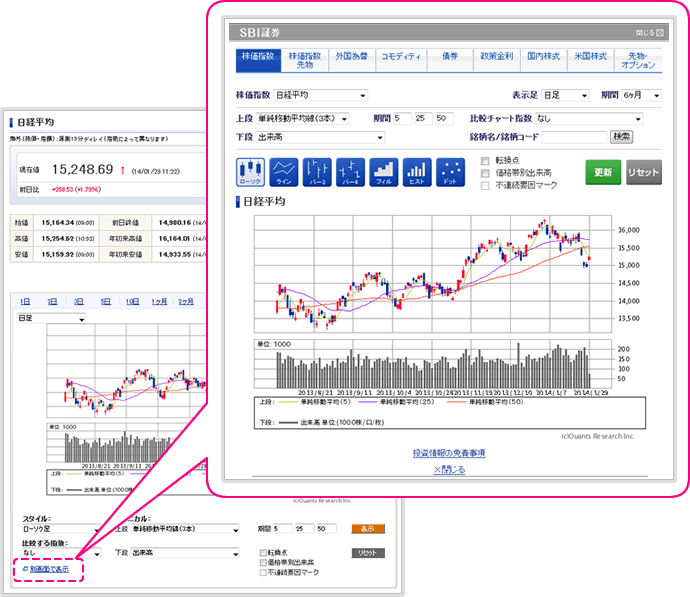Click the 15,164.34 opening price cell
This screenshot has width=690, height=597.
[68, 223]
